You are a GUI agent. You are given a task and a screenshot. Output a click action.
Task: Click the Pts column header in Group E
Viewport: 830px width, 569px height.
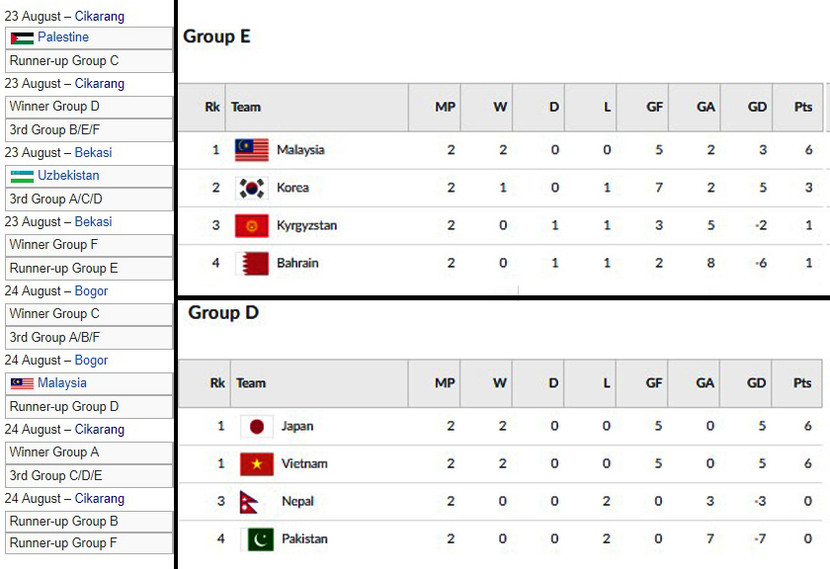802,107
